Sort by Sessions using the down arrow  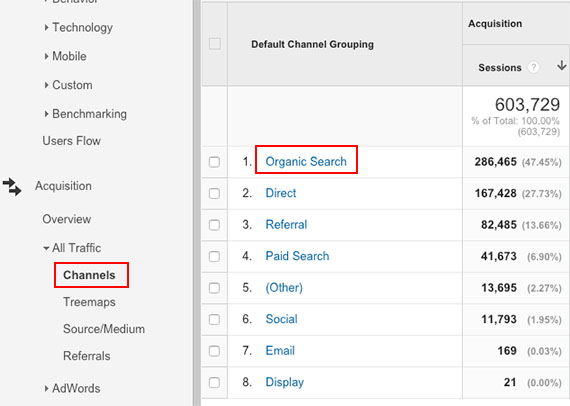point(562,66)
